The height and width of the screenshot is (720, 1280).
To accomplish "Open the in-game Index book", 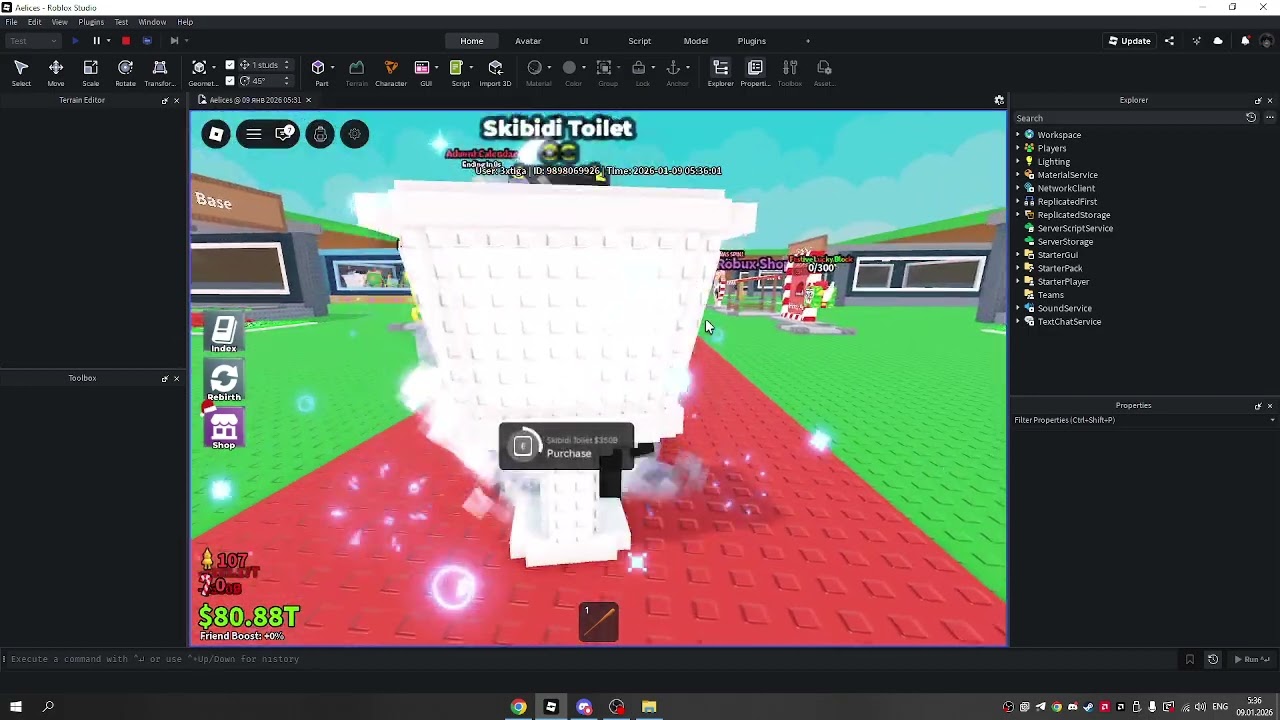I will click(x=224, y=334).
